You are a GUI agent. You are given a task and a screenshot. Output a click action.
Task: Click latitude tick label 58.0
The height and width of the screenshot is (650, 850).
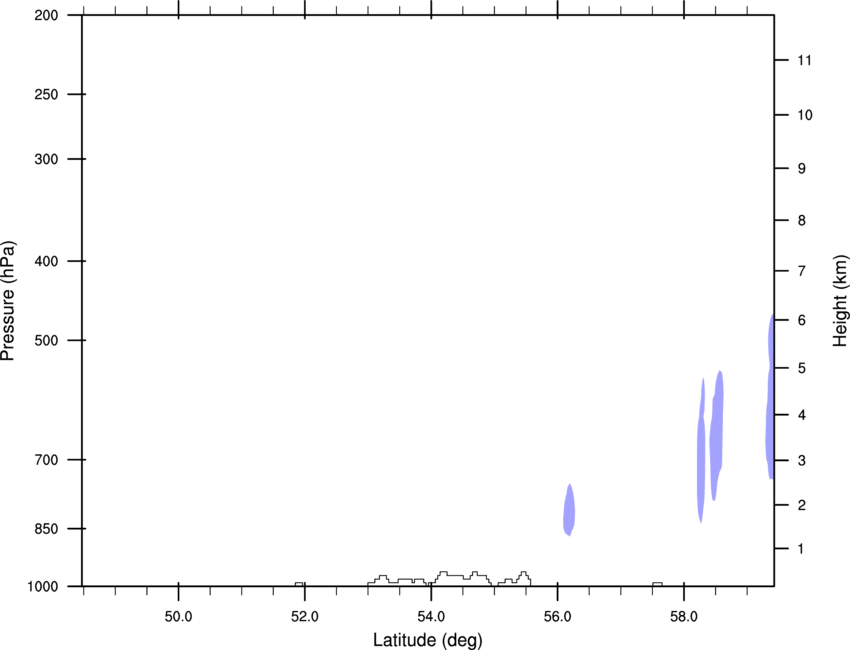pyautogui.click(x=684, y=617)
